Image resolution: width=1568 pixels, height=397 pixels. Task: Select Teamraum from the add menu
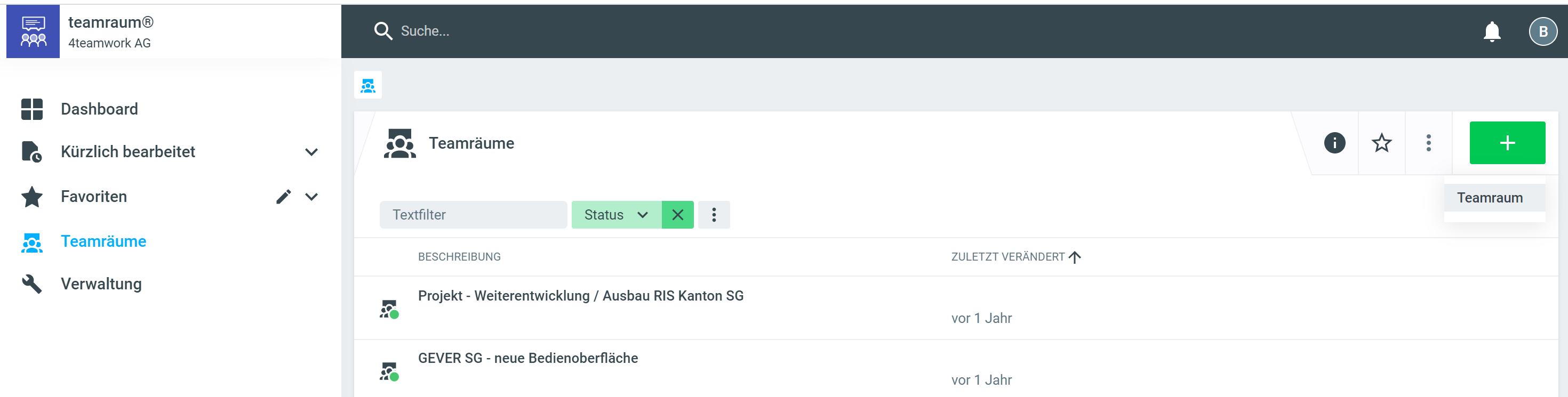[x=1490, y=198]
